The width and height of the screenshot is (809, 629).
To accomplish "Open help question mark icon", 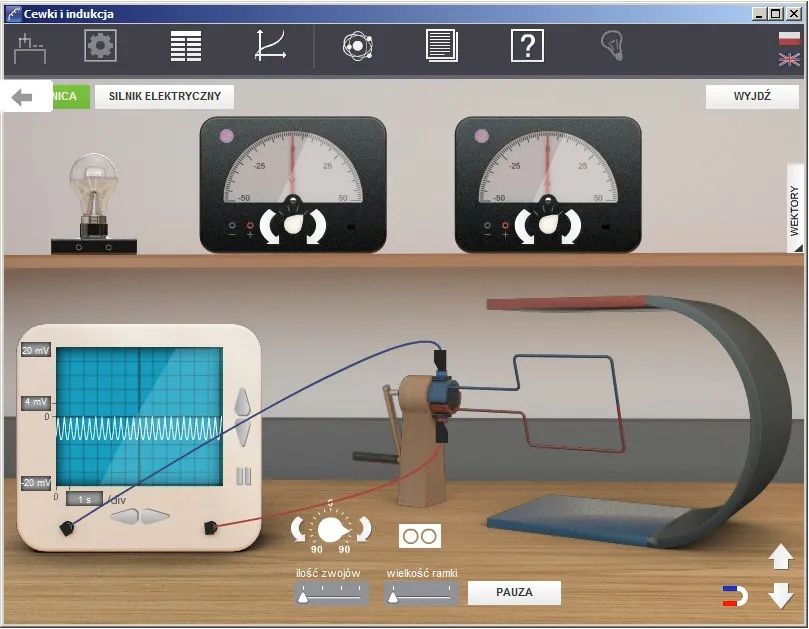I will 527,46.
